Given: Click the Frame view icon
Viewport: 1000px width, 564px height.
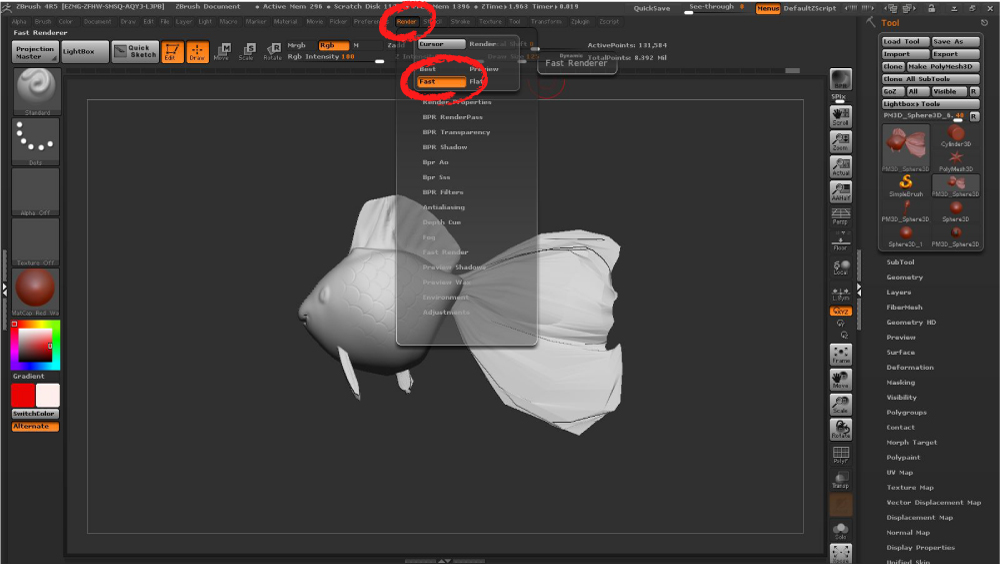Looking at the screenshot, I should [840, 354].
